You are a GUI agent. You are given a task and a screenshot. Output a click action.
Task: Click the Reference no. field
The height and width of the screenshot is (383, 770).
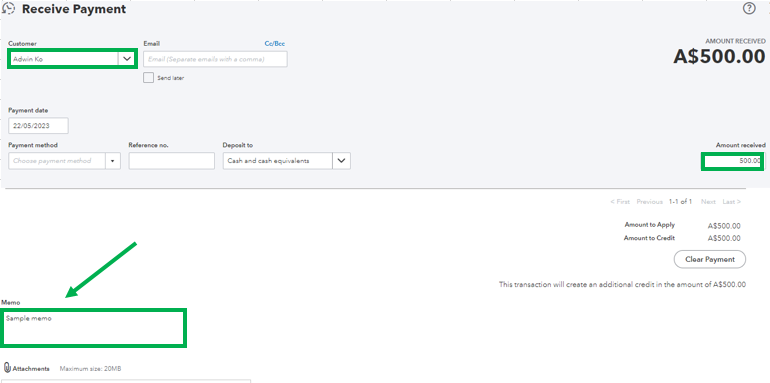(x=171, y=161)
